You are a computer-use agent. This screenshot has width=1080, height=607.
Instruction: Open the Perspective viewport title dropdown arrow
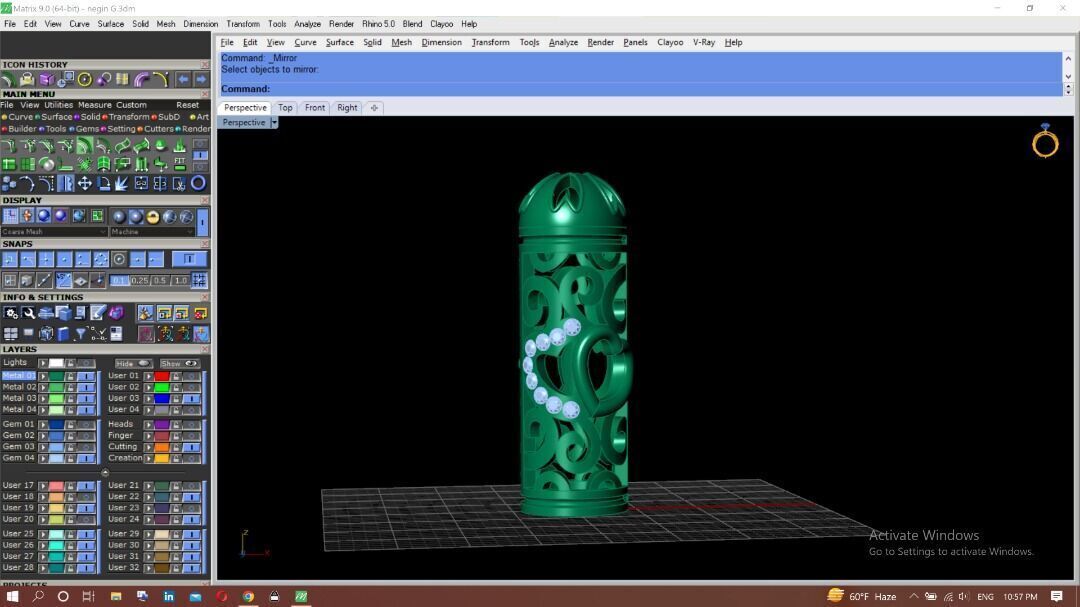[273, 122]
